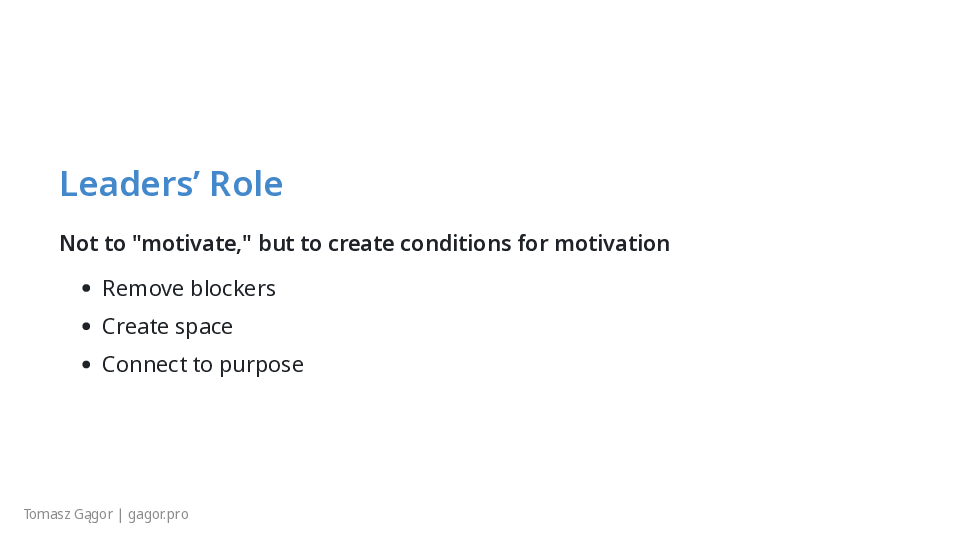Click the bullet dot before "Connect to purpose"

coord(86,365)
